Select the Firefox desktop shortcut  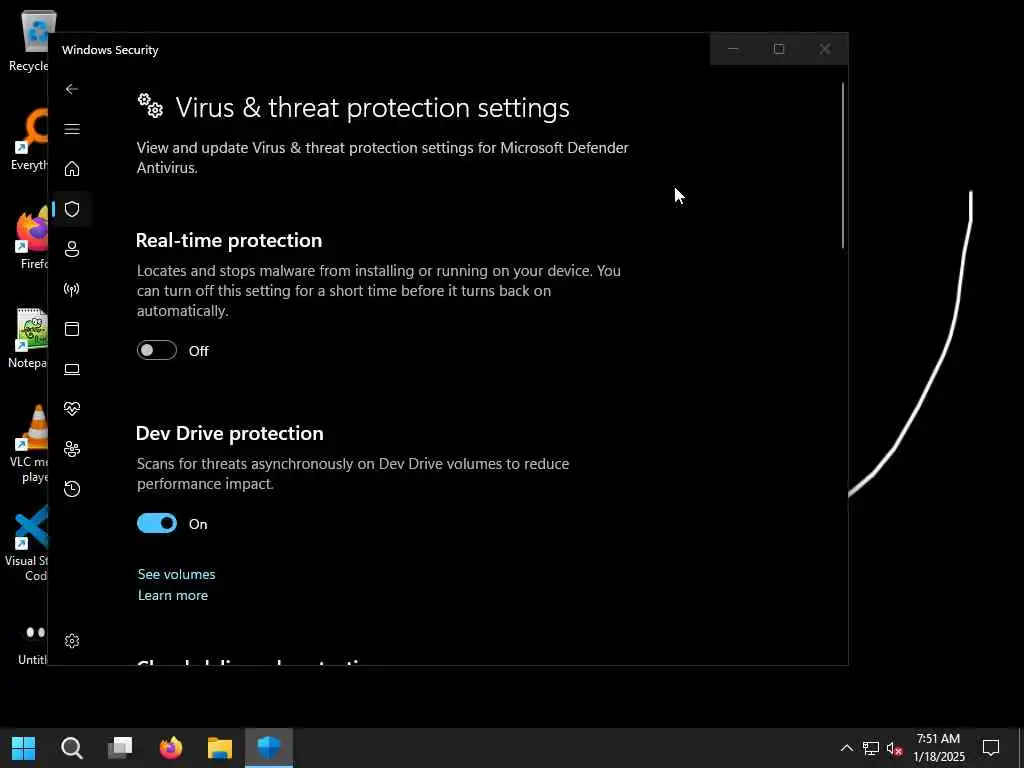[x=29, y=238]
